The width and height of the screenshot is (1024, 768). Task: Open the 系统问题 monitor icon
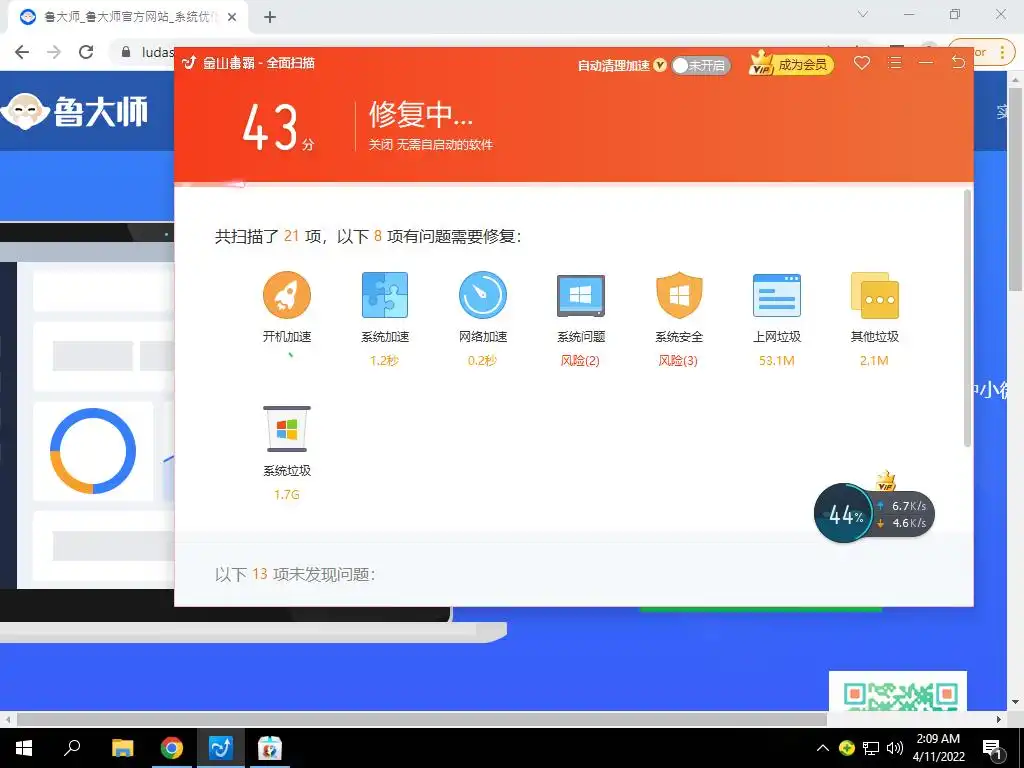click(x=581, y=295)
